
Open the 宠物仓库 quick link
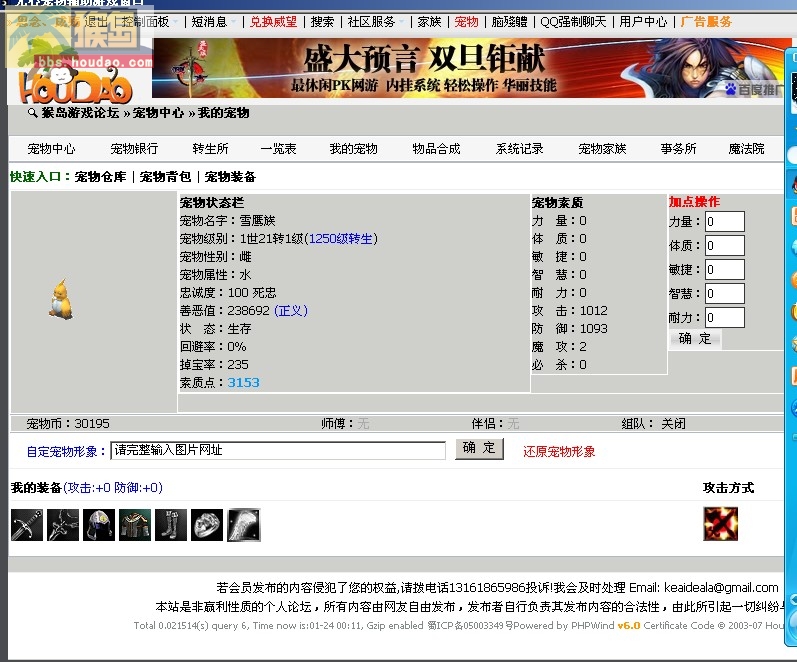100,177
